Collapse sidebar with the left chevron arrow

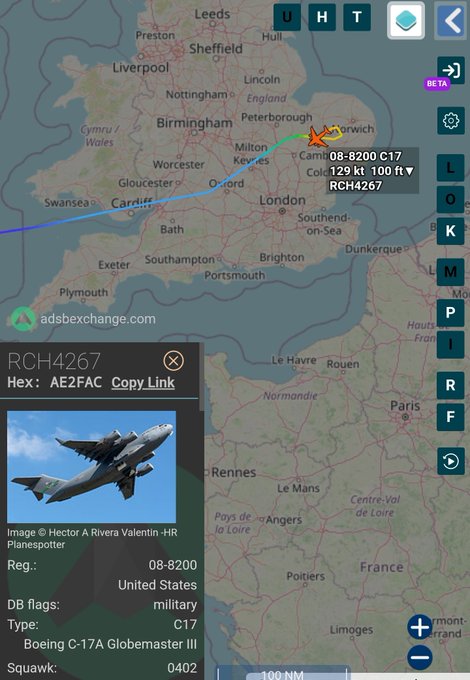[x=451, y=20]
